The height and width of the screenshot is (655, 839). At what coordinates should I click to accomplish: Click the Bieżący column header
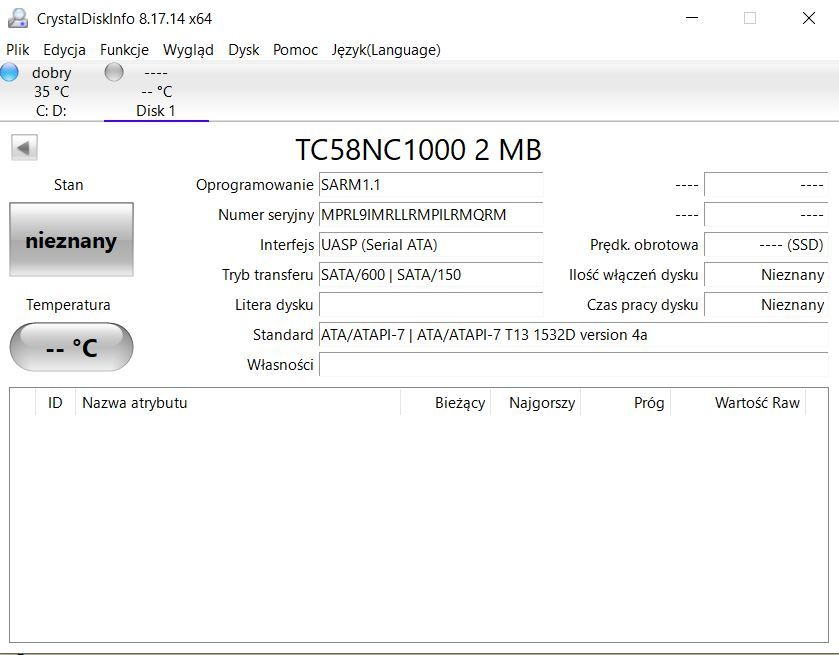pos(446,402)
